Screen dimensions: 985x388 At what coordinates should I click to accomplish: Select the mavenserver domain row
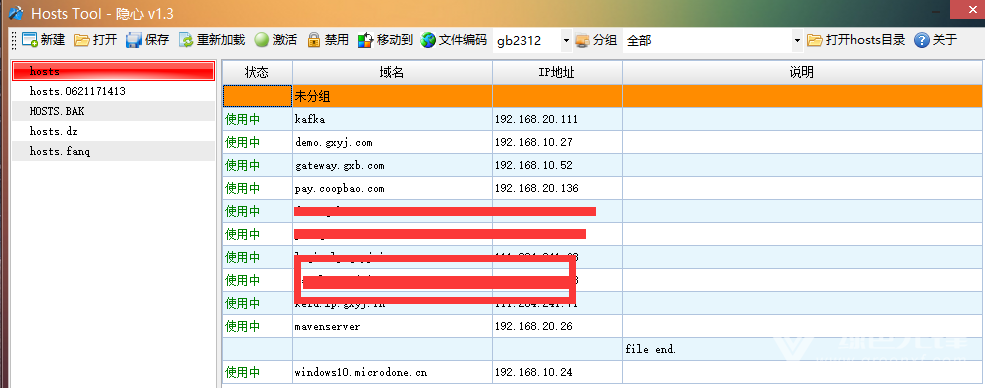point(602,326)
